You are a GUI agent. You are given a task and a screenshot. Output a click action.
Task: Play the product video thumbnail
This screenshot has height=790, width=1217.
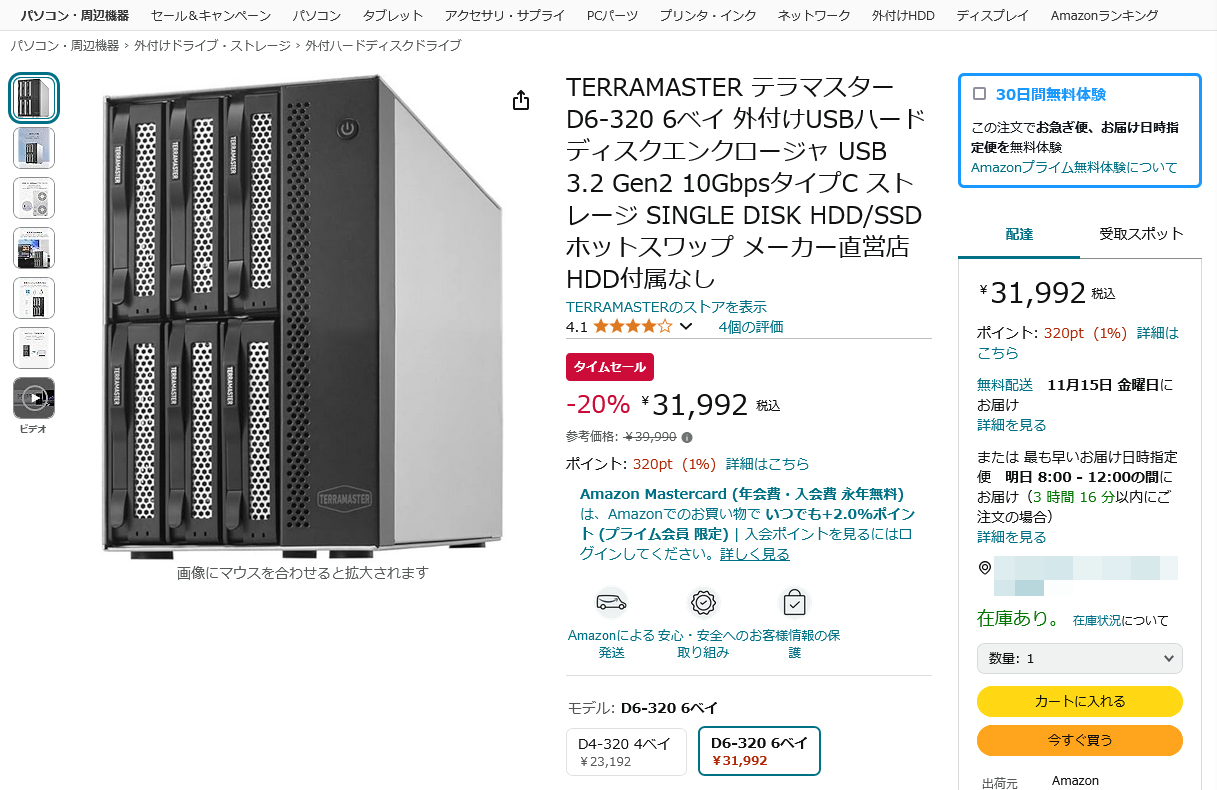pyautogui.click(x=34, y=398)
